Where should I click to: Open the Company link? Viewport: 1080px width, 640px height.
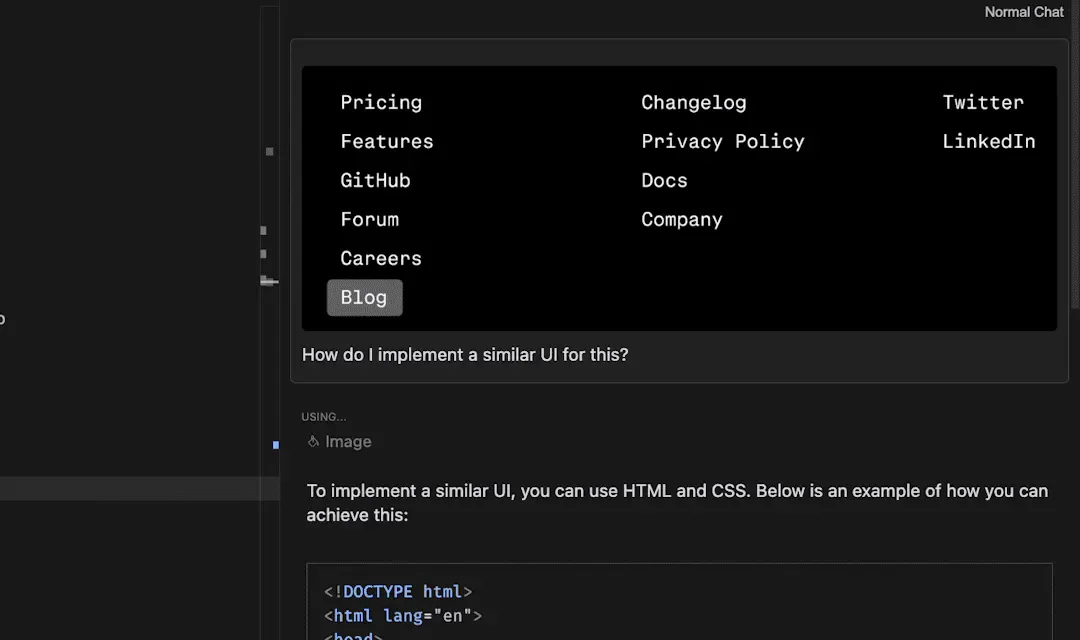coord(682,220)
